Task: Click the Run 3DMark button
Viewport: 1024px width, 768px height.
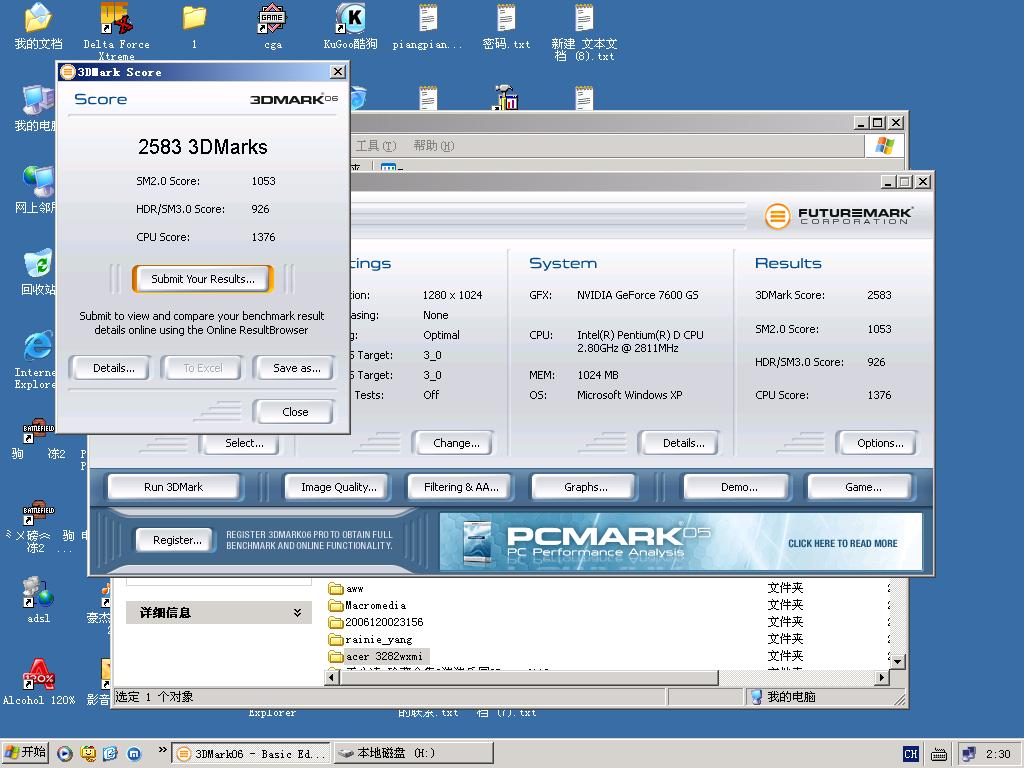Action: [x=174, y=487]
